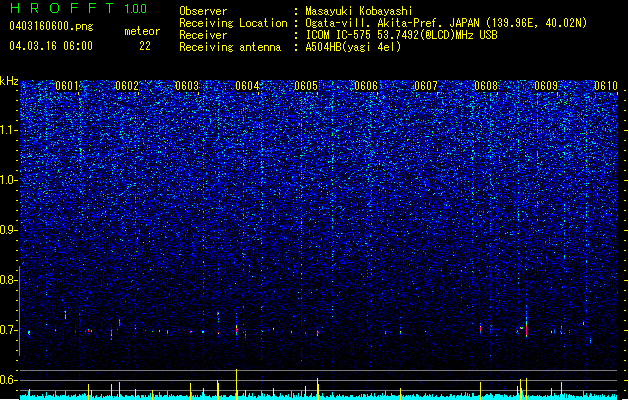Click the 0607 time marker
Screen dimensions: 629x400
pos(426,86)
